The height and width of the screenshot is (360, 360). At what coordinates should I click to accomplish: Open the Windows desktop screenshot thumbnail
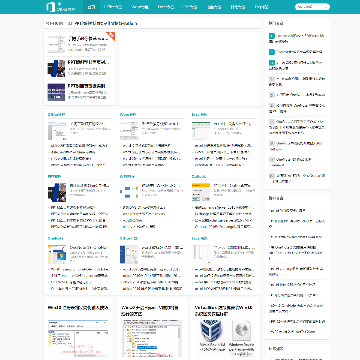57,254
